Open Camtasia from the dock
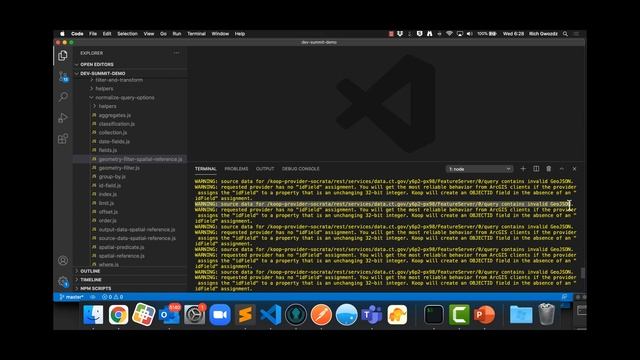 coord(459,315)
